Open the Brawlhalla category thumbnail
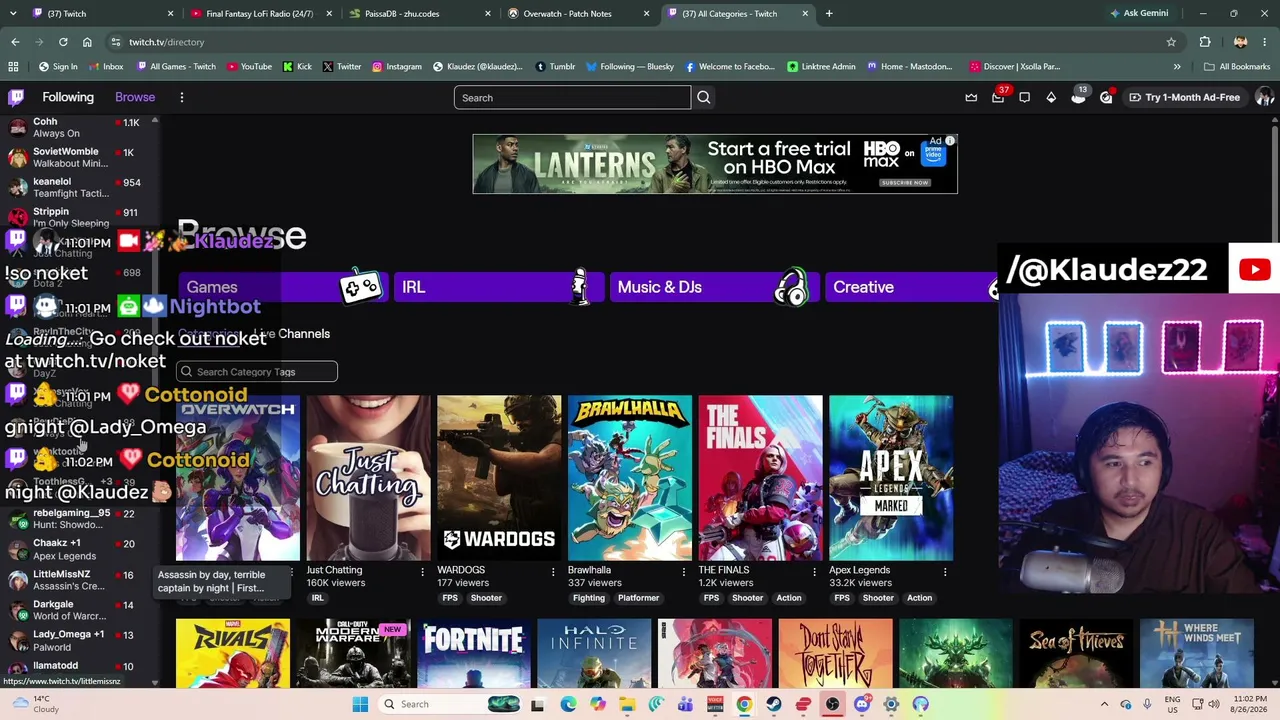The height and width of the screenshot is (720, 1280). click(629, 478)
